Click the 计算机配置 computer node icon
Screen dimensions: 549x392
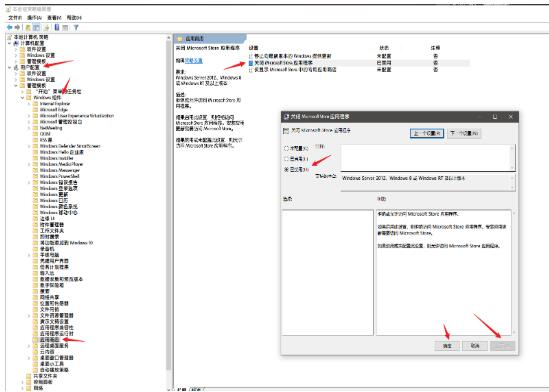[x=16, y=43]
